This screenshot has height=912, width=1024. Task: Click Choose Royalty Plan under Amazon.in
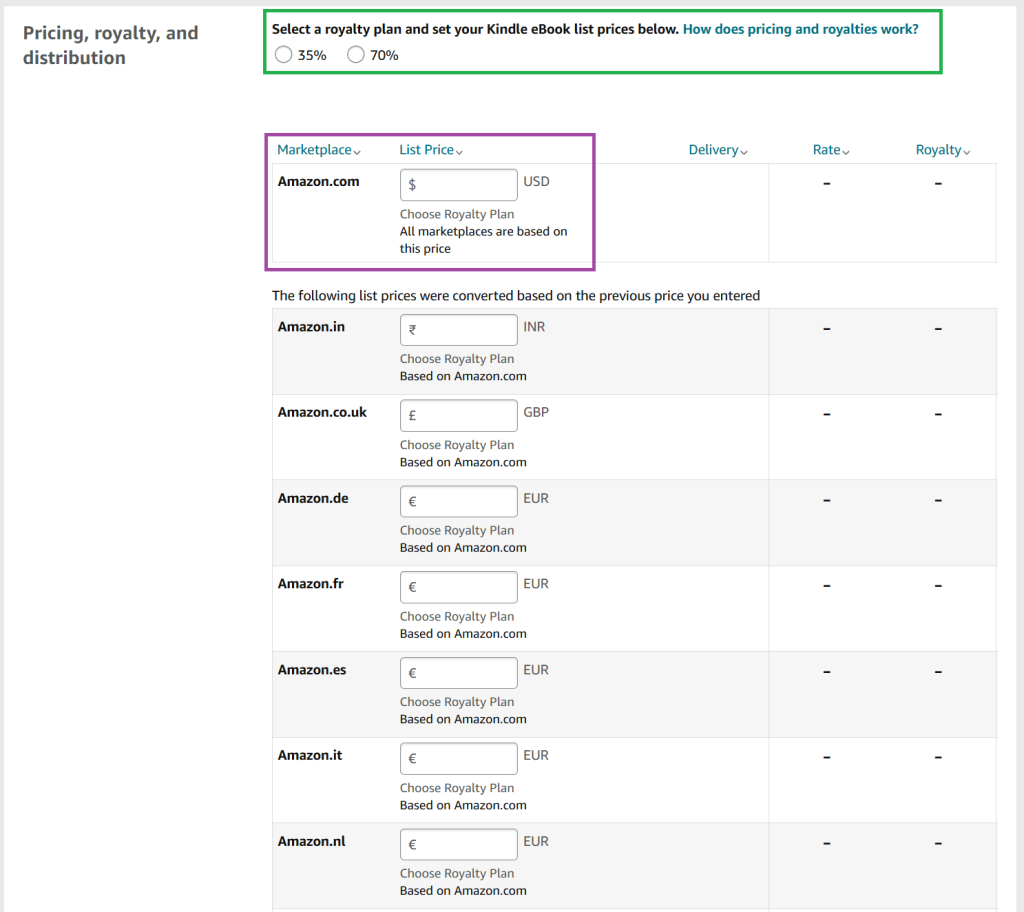[x=456, y=358]
